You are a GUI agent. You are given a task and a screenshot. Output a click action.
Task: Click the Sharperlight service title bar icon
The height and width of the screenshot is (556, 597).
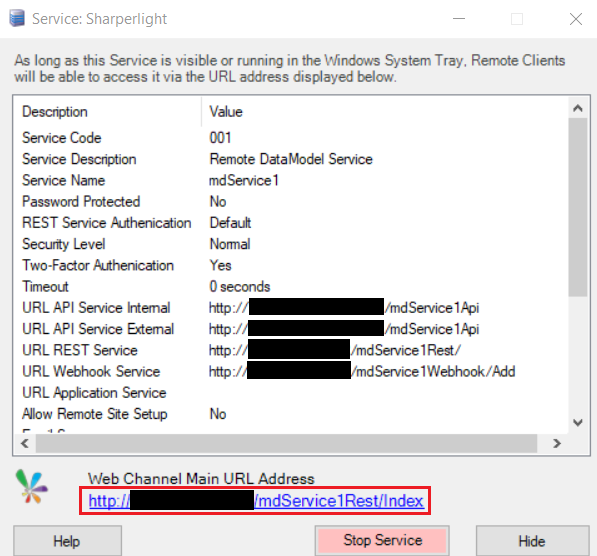(17, 18)
